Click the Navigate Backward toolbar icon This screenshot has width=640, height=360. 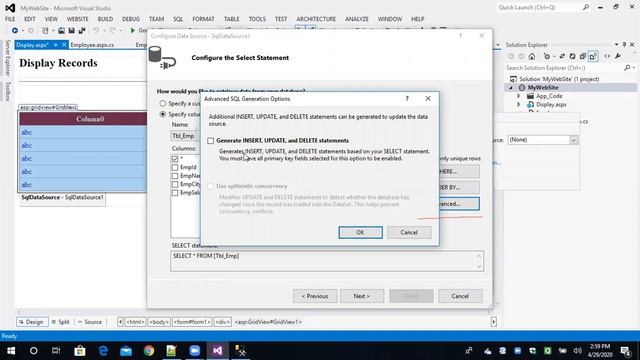coord(15,31)
